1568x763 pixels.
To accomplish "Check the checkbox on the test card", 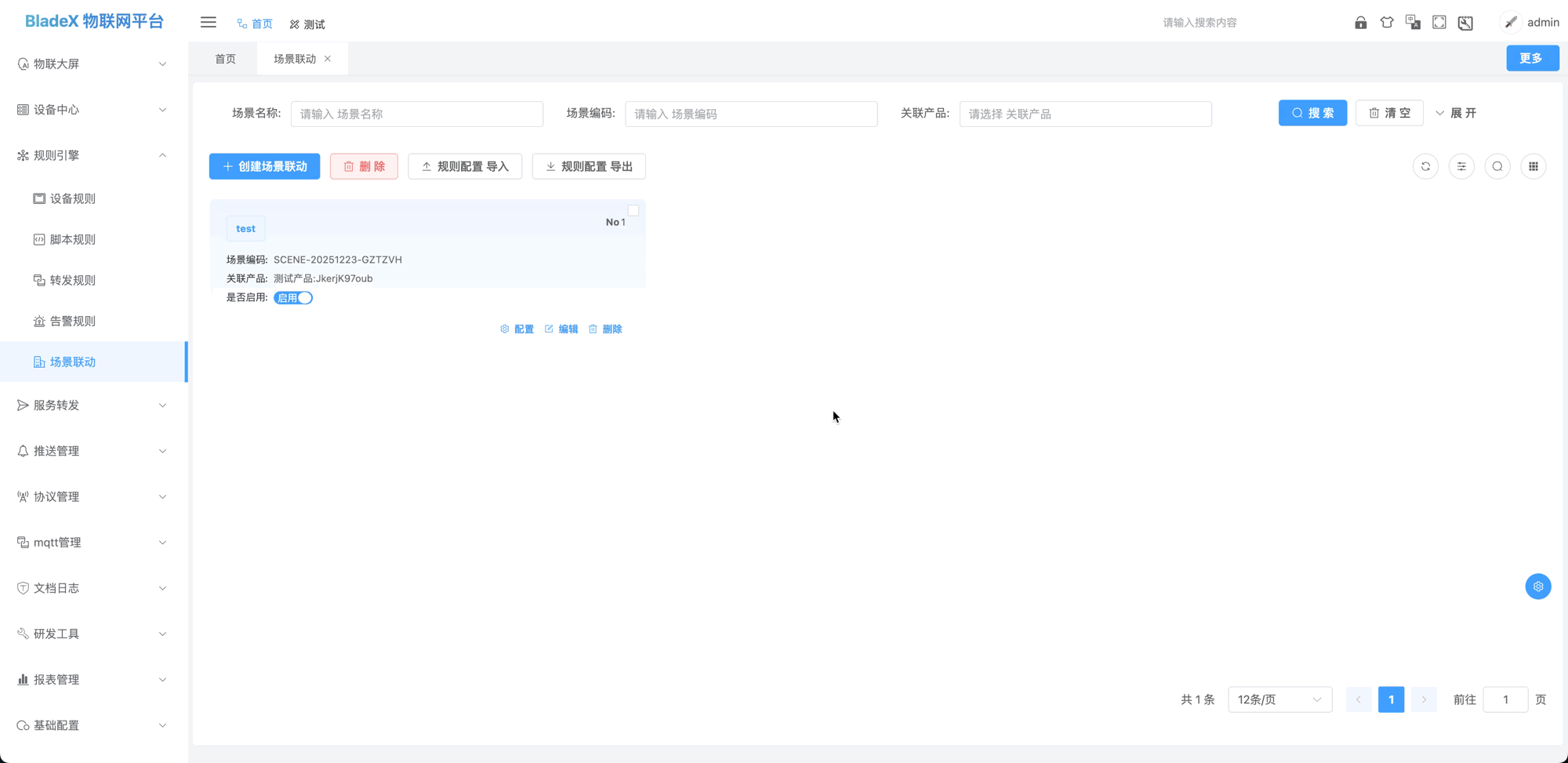I will pos(633,210).
